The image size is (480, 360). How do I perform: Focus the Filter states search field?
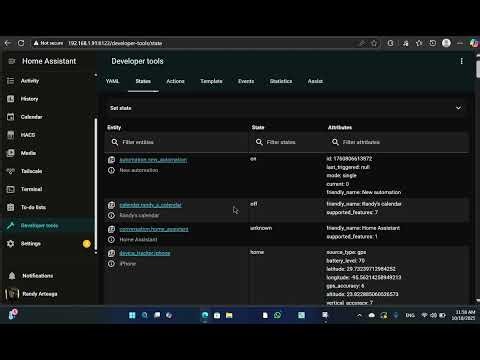(x=287, y=142)
